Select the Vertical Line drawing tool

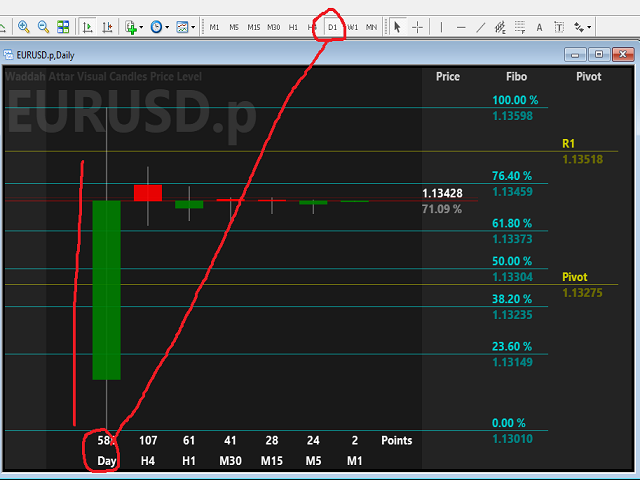(x=441, y=27)
